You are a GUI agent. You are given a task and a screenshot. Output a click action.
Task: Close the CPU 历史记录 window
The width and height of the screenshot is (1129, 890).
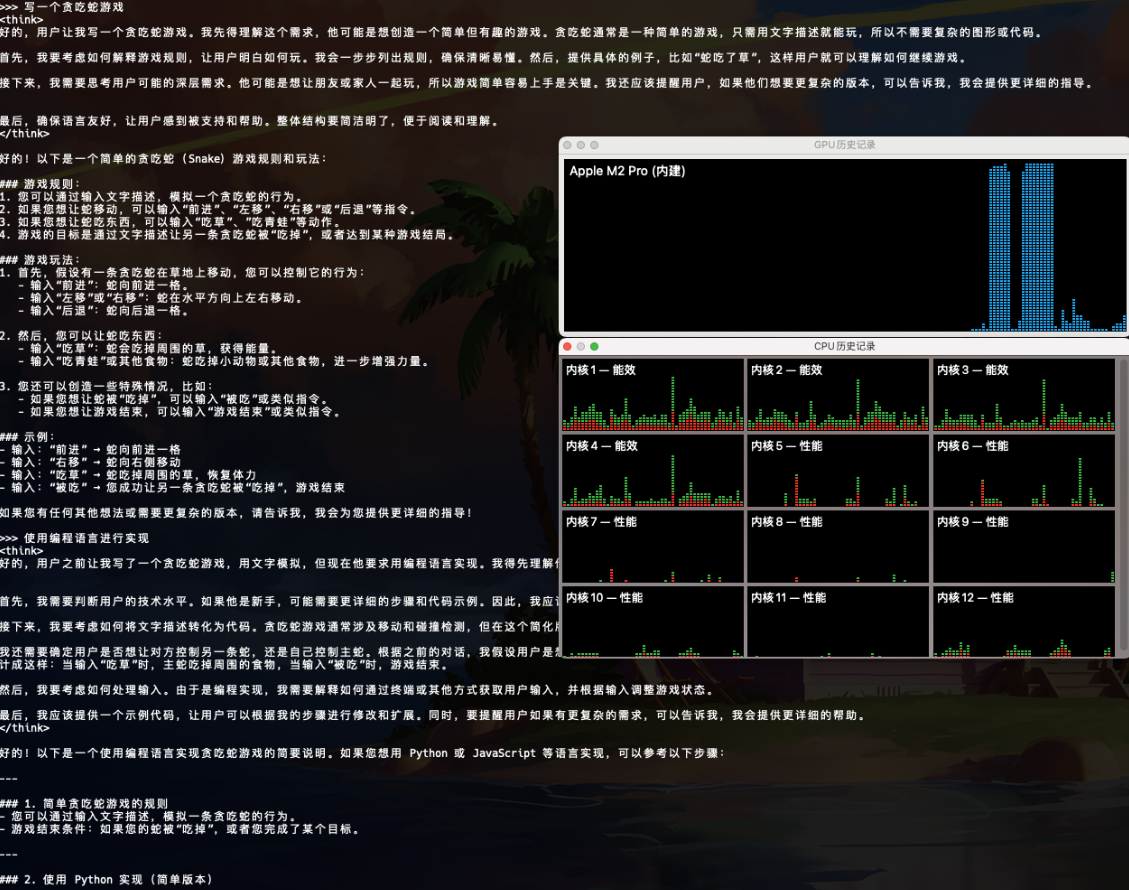coord(568,346)
